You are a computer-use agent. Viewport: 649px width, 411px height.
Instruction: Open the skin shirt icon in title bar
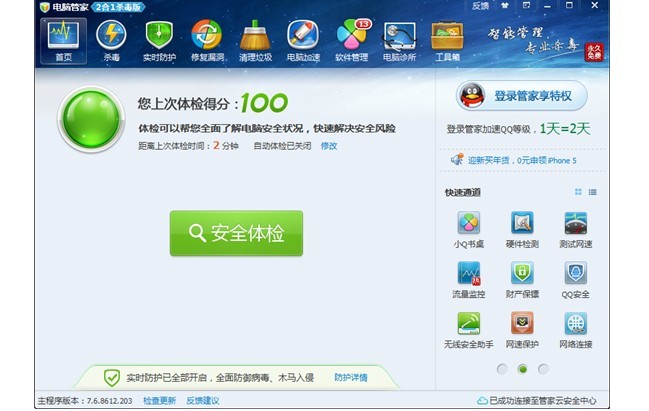coord(505,6)
